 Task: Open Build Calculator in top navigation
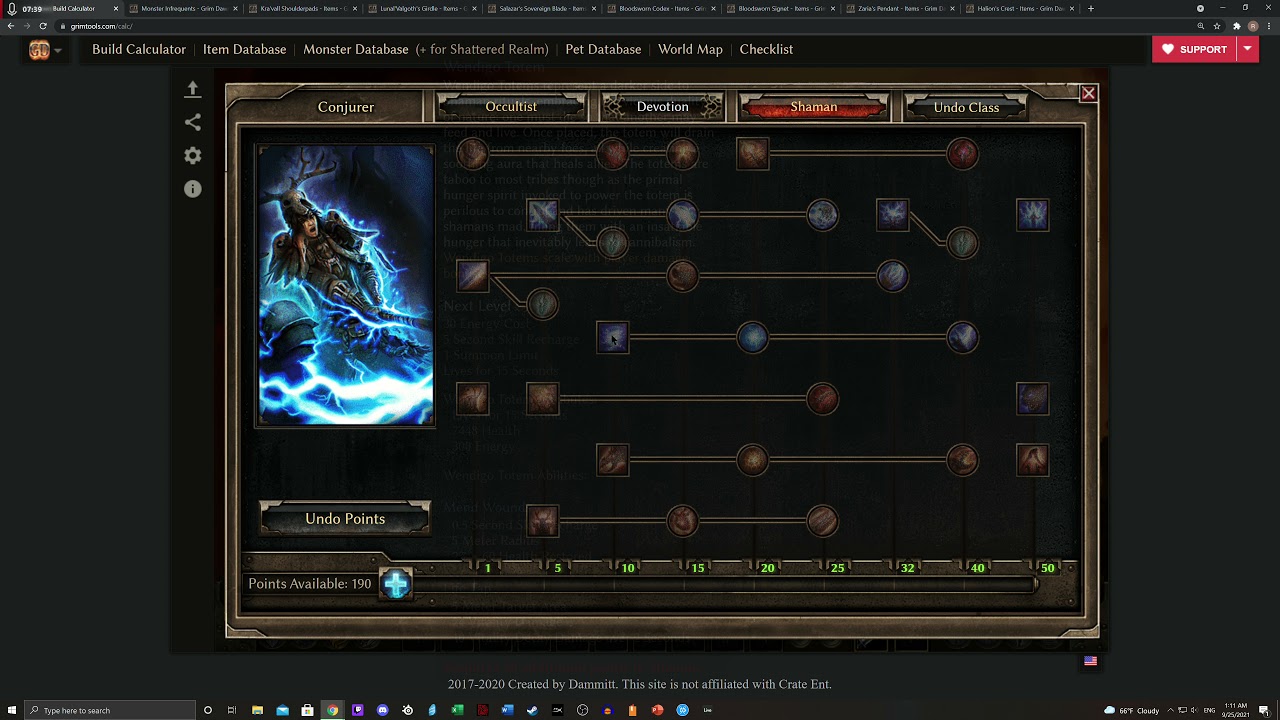pos(139,49)
